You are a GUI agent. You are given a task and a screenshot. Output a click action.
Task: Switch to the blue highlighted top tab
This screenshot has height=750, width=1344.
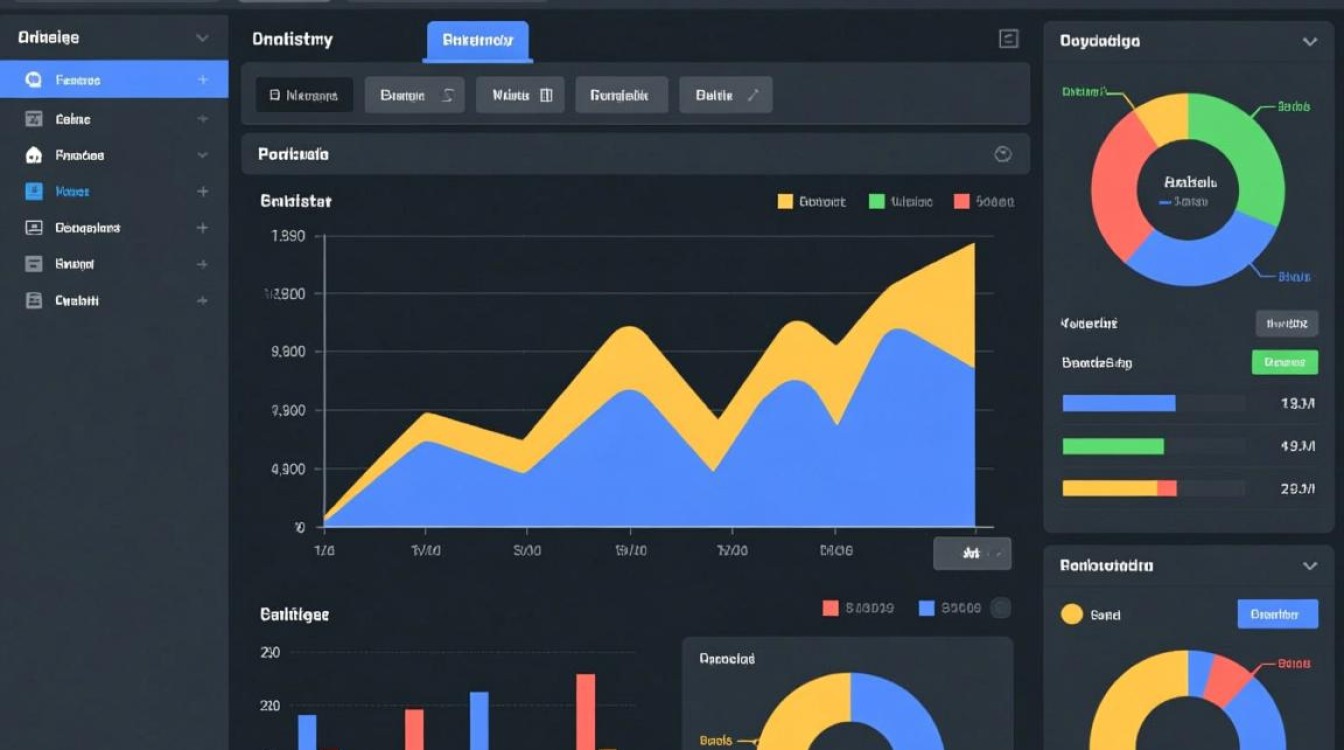pos(477,41)
